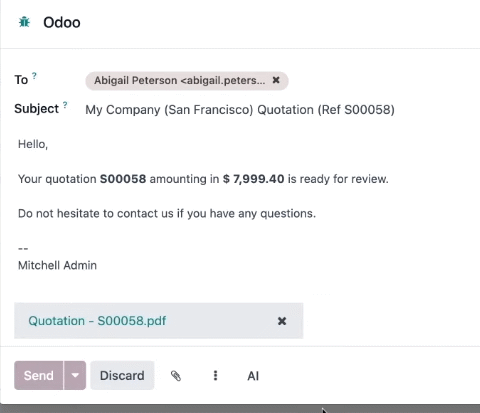Send the quotation email

(39, 375)
